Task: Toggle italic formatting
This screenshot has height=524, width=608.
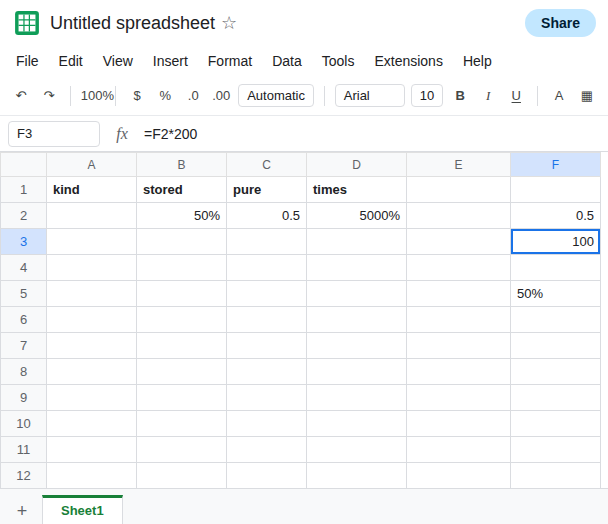Action: click(x=488, y=95)
